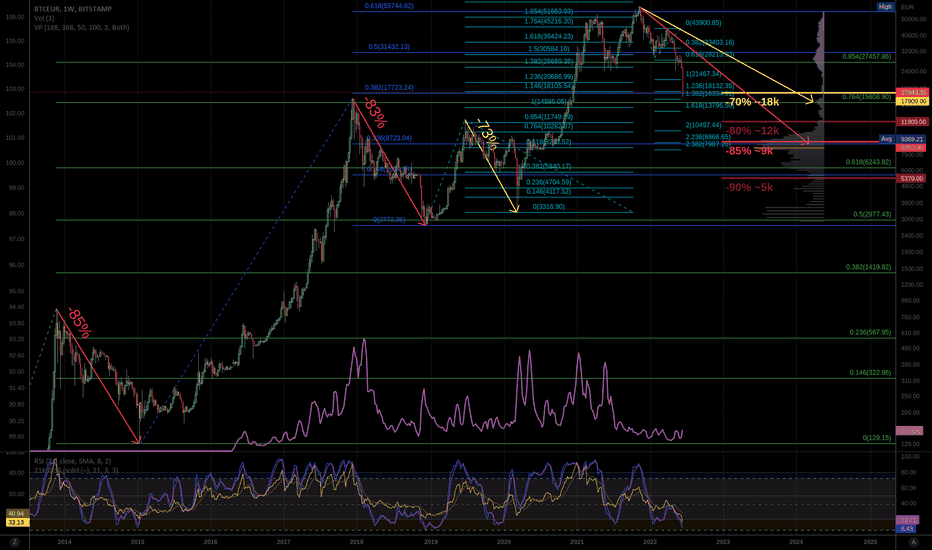Open the EUR currency selector on the price scale

907,7
